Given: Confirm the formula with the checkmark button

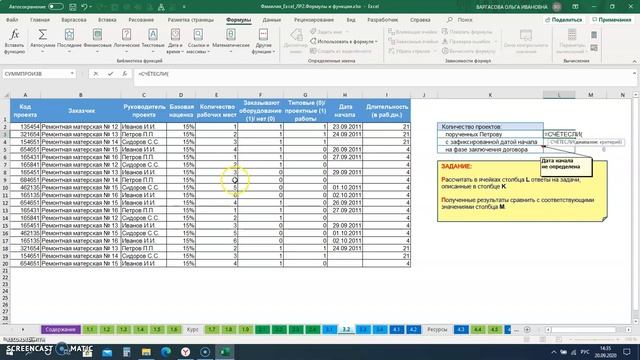Looking at the screenshot, I should tap(110, 74).
